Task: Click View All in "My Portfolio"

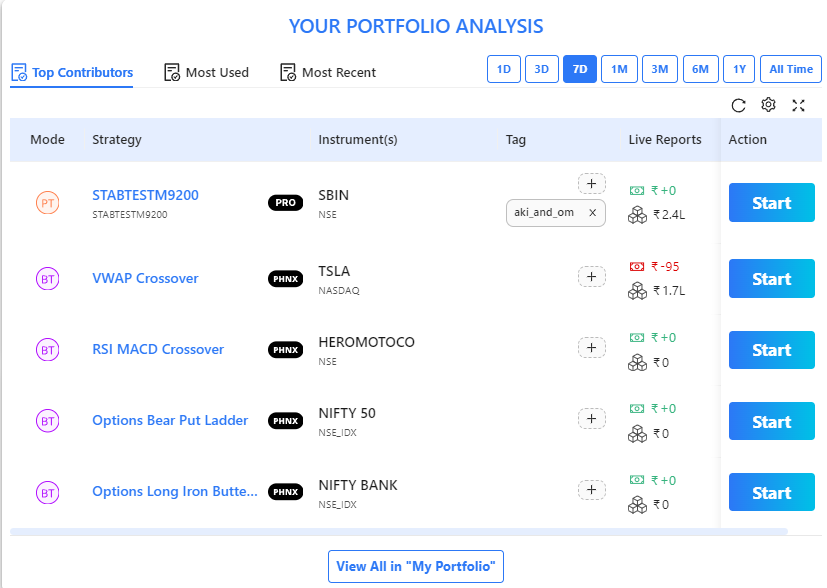Action: [x=415, y=566]
